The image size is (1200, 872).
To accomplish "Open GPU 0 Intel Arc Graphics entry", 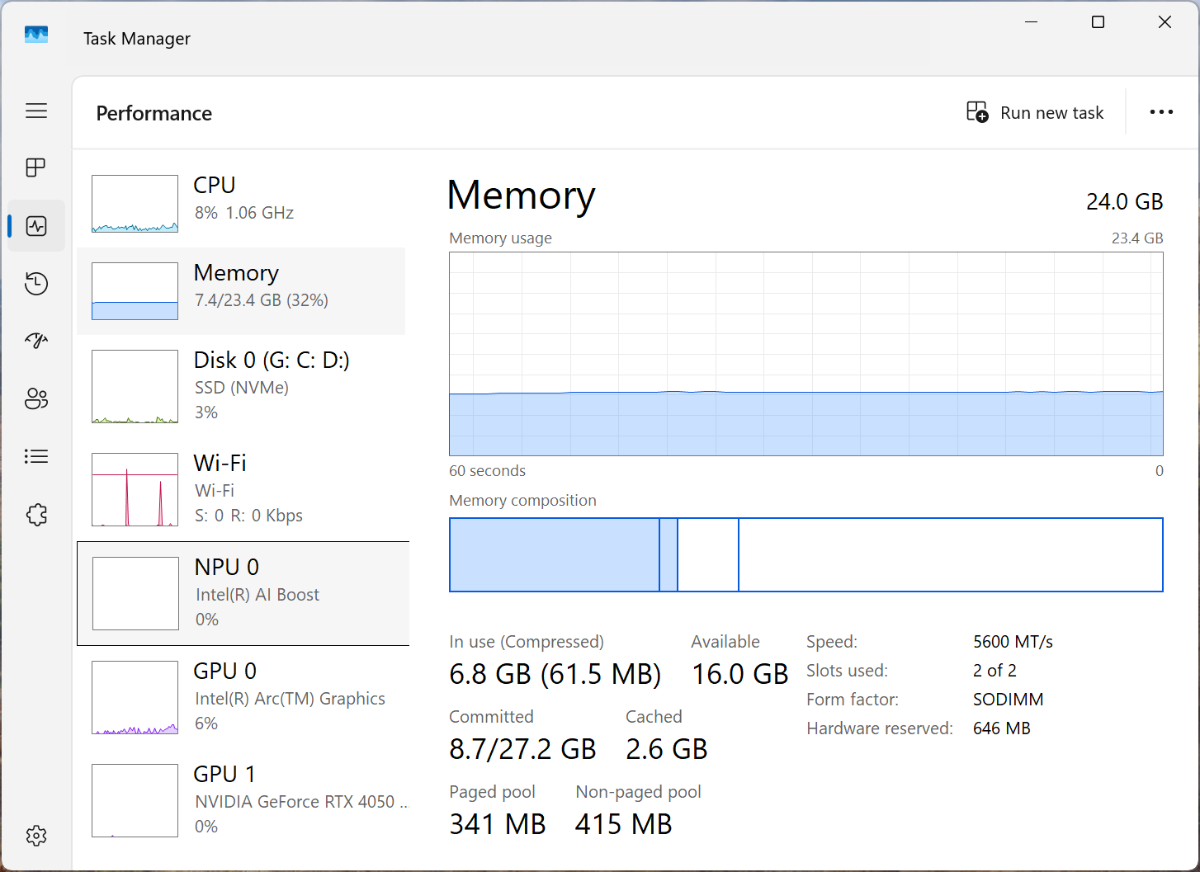I will pyautogui.click(x=242, y=697).
